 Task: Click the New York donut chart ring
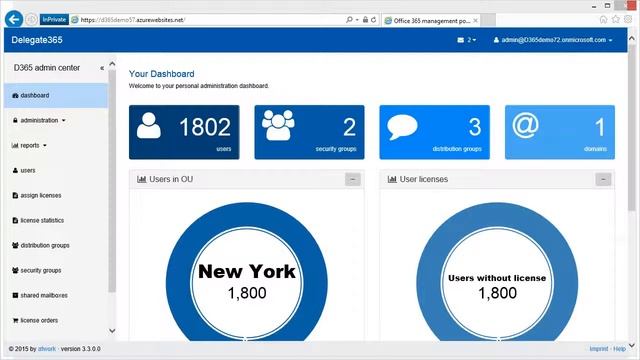tap(178, 284)
